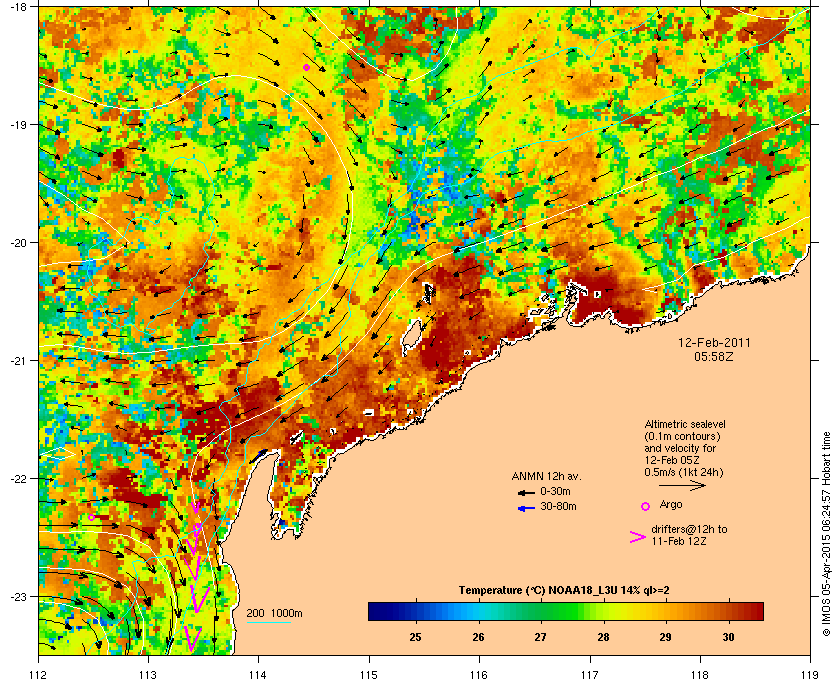This screenshot has width=840, height=680.
Task: Click the black 0-30m arrow legend symbol
Action: (x=526, y=492)
